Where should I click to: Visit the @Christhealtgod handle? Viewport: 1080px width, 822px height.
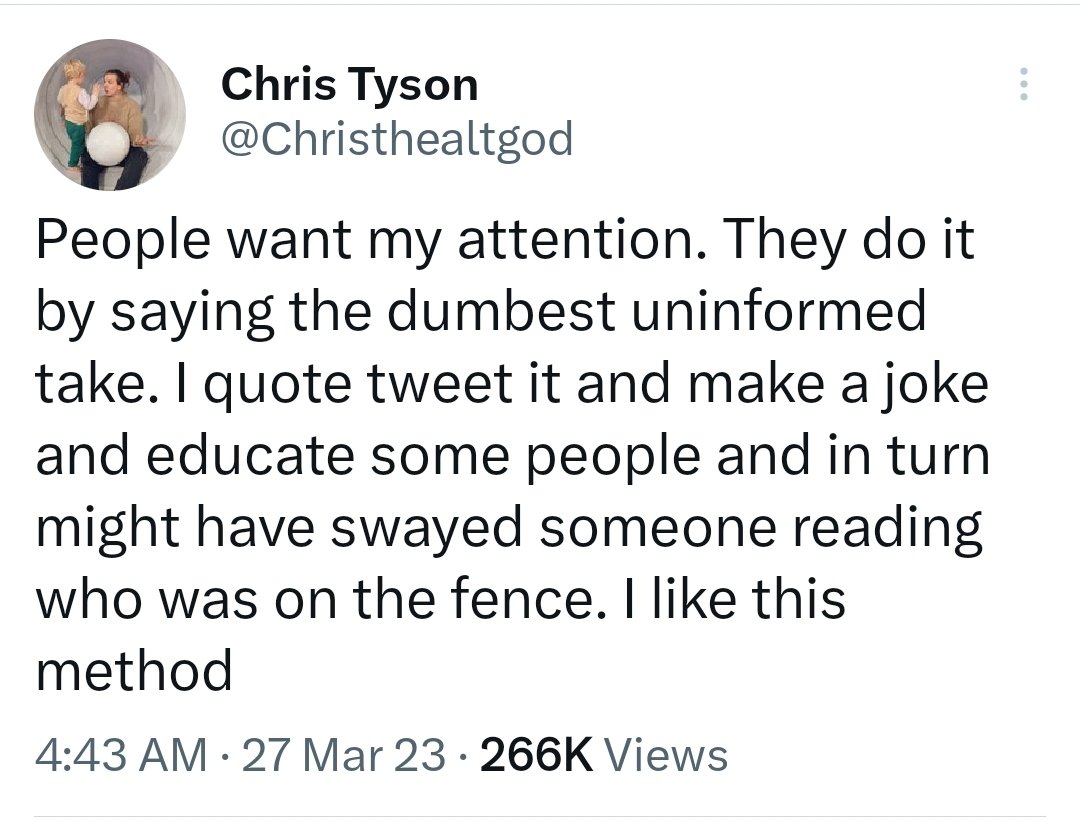(397, 138)
